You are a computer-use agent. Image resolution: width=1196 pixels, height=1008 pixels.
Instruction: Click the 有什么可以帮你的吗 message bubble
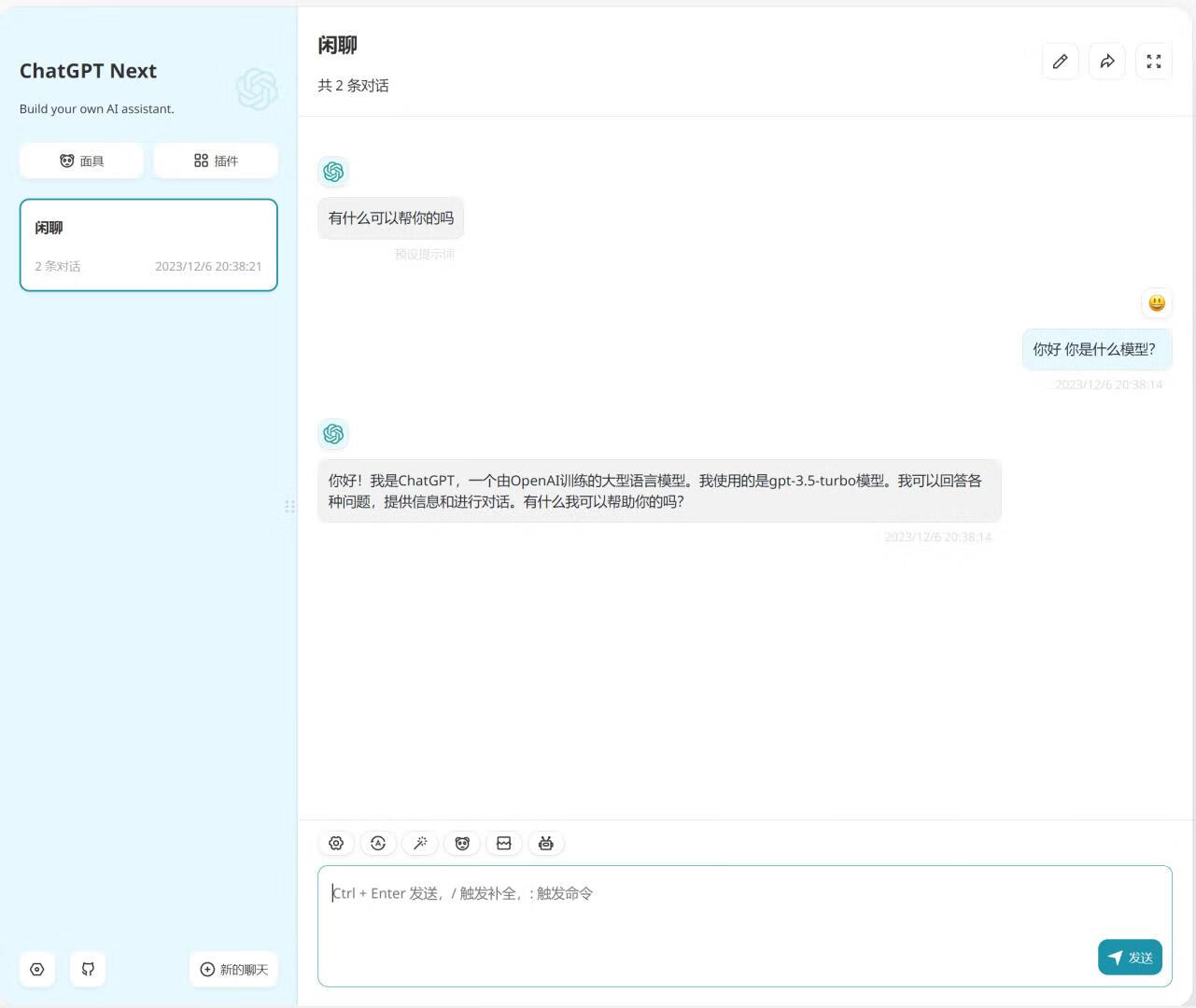click(391, 217)
